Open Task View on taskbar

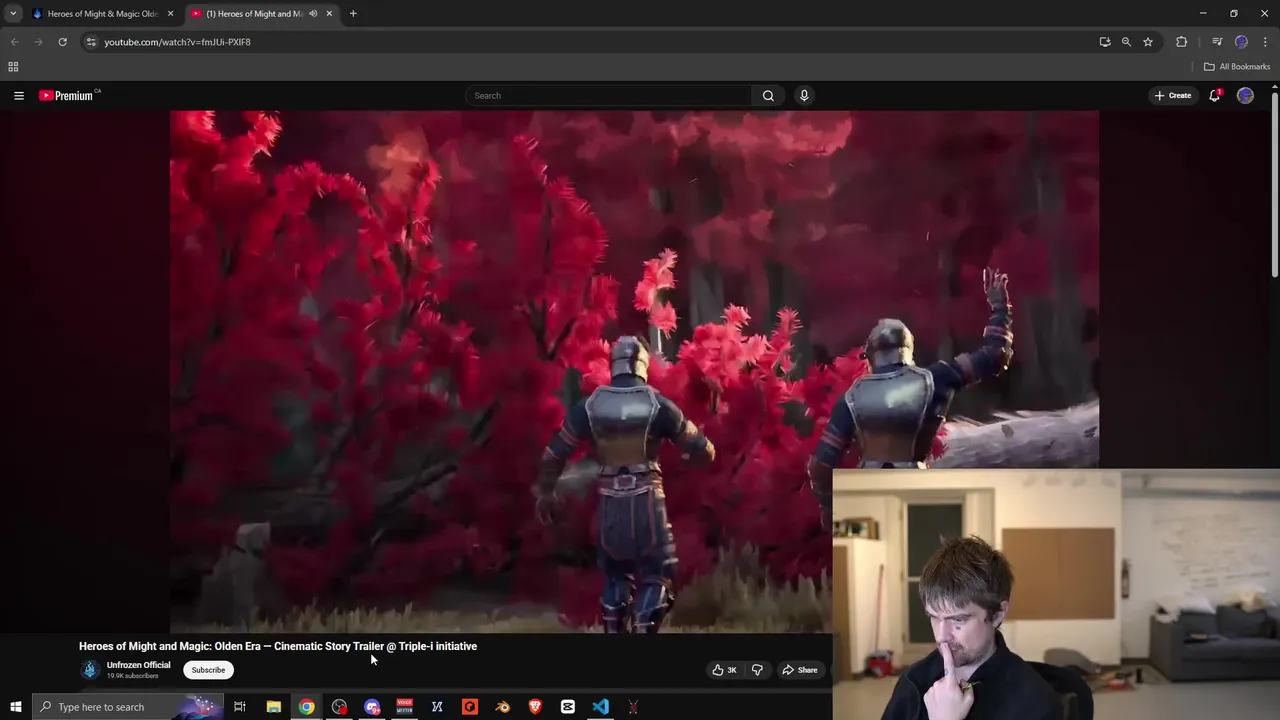pos(240,707)
